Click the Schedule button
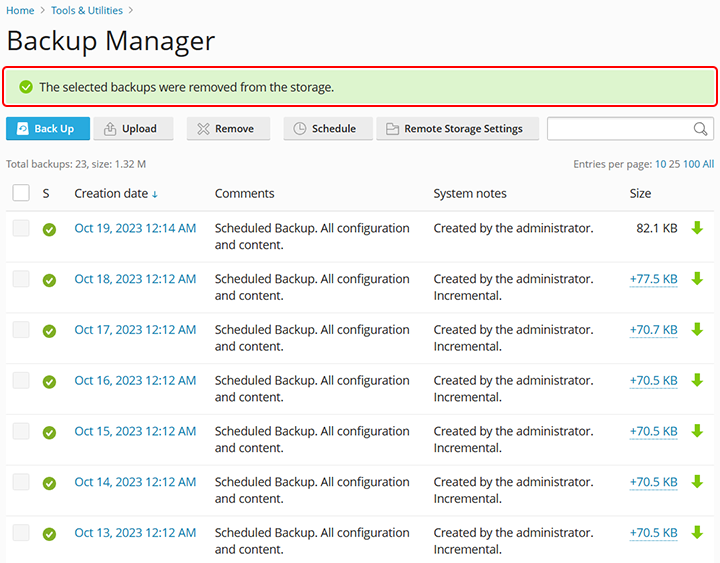Screen dimensions: 720x563 327,129
